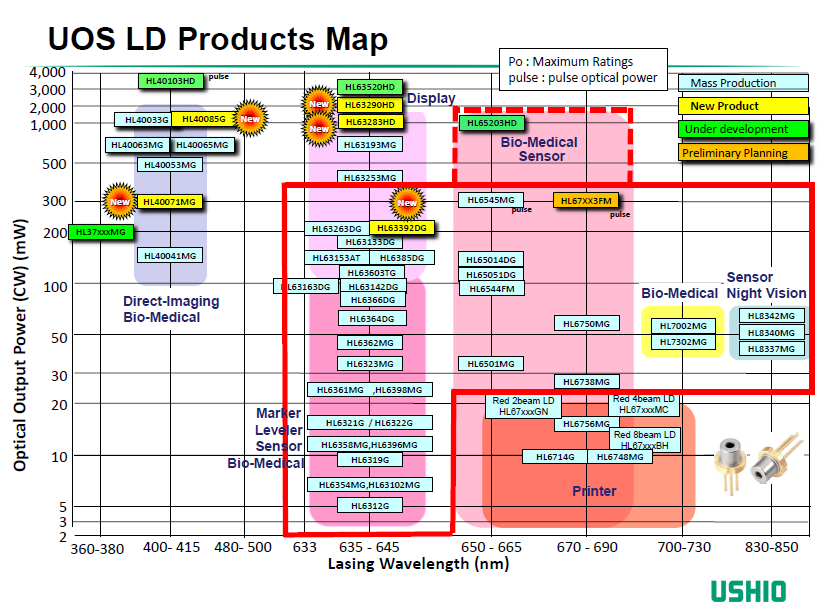The image size is (818, 612).
Task: Click the yellow New Product legend swatch
Action: 743,106
